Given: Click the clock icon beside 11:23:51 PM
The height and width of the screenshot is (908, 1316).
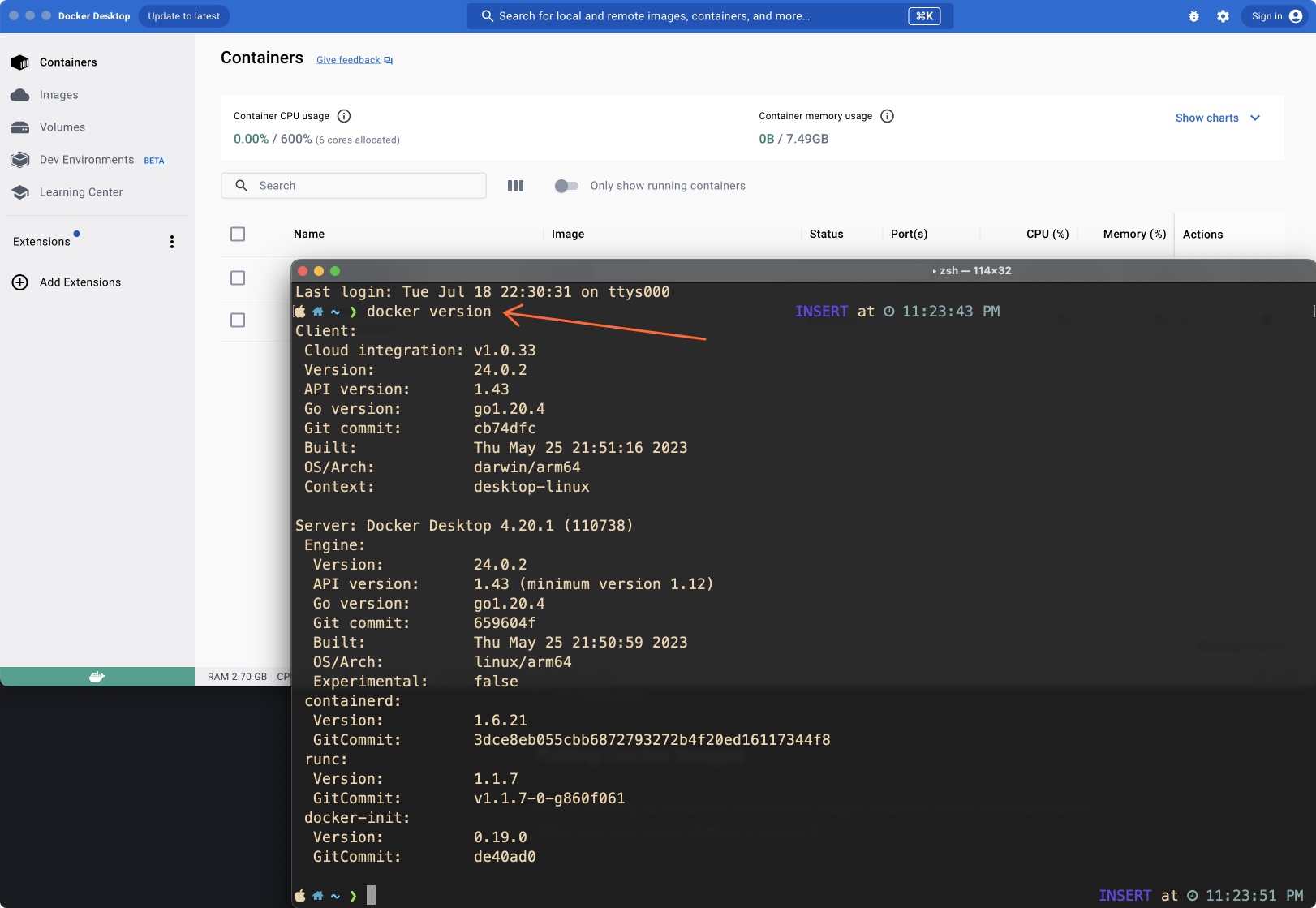Looking at the screenshot, I should point(1193,896).
